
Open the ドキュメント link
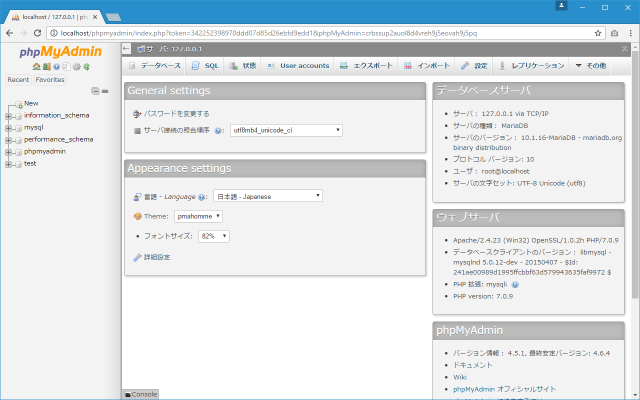click(473, 365)
